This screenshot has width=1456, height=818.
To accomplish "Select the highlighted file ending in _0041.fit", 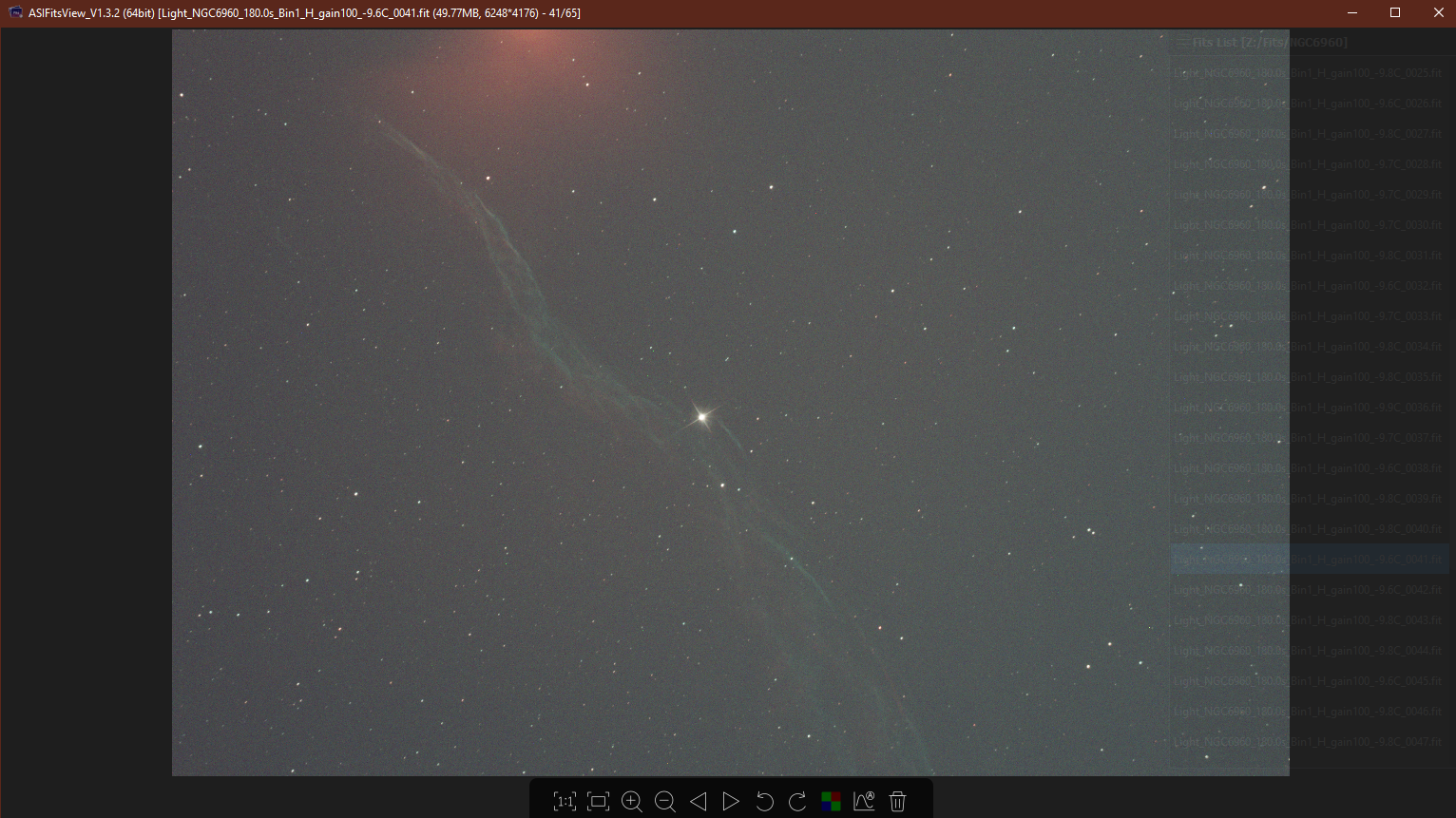I will (x=1310, y=560).
